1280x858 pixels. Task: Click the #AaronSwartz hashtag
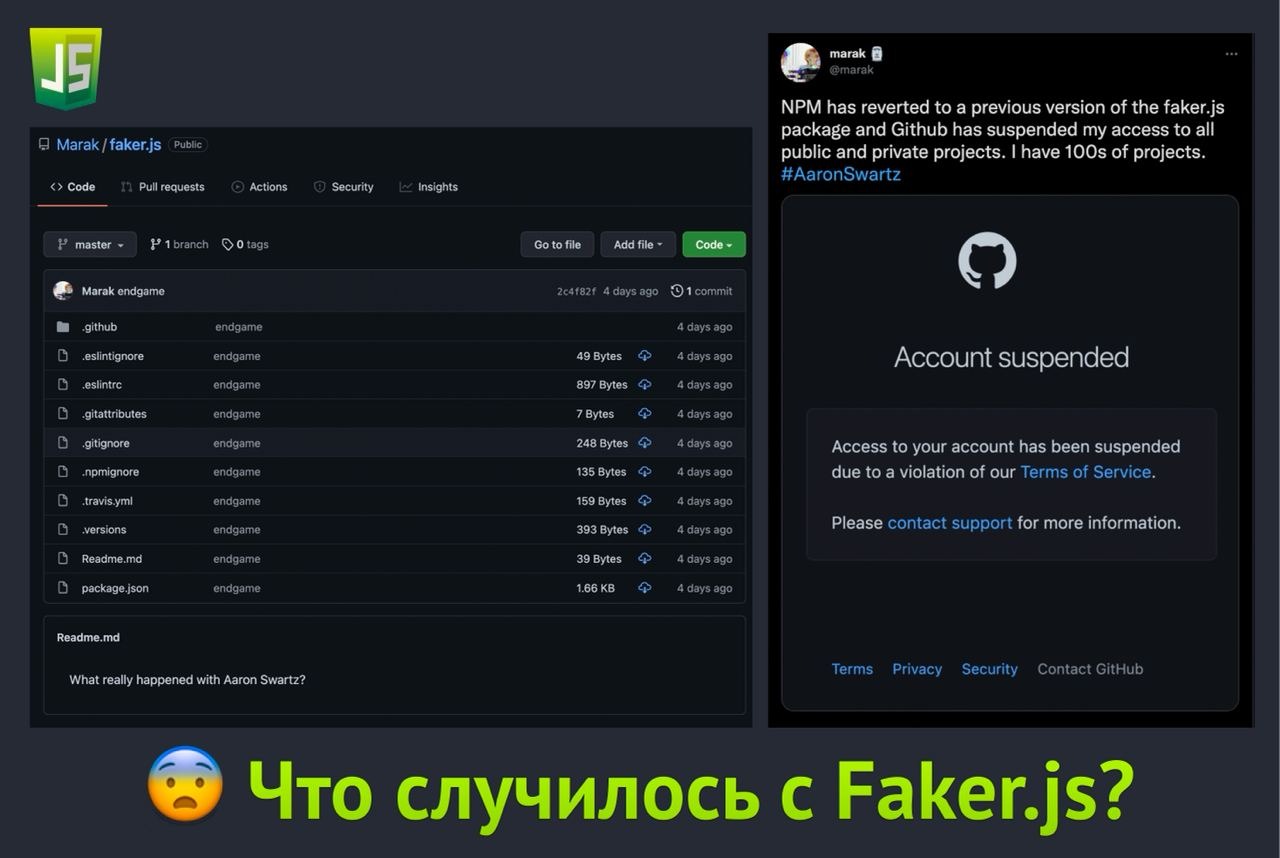841,174
